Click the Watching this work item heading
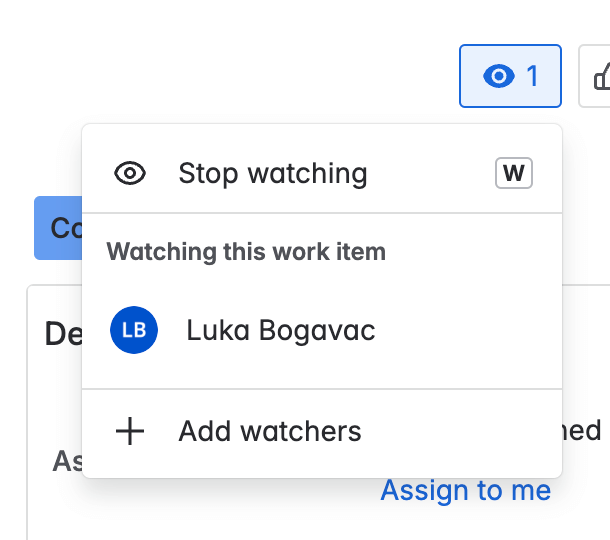The image size is (610, 540). point(246,251)
